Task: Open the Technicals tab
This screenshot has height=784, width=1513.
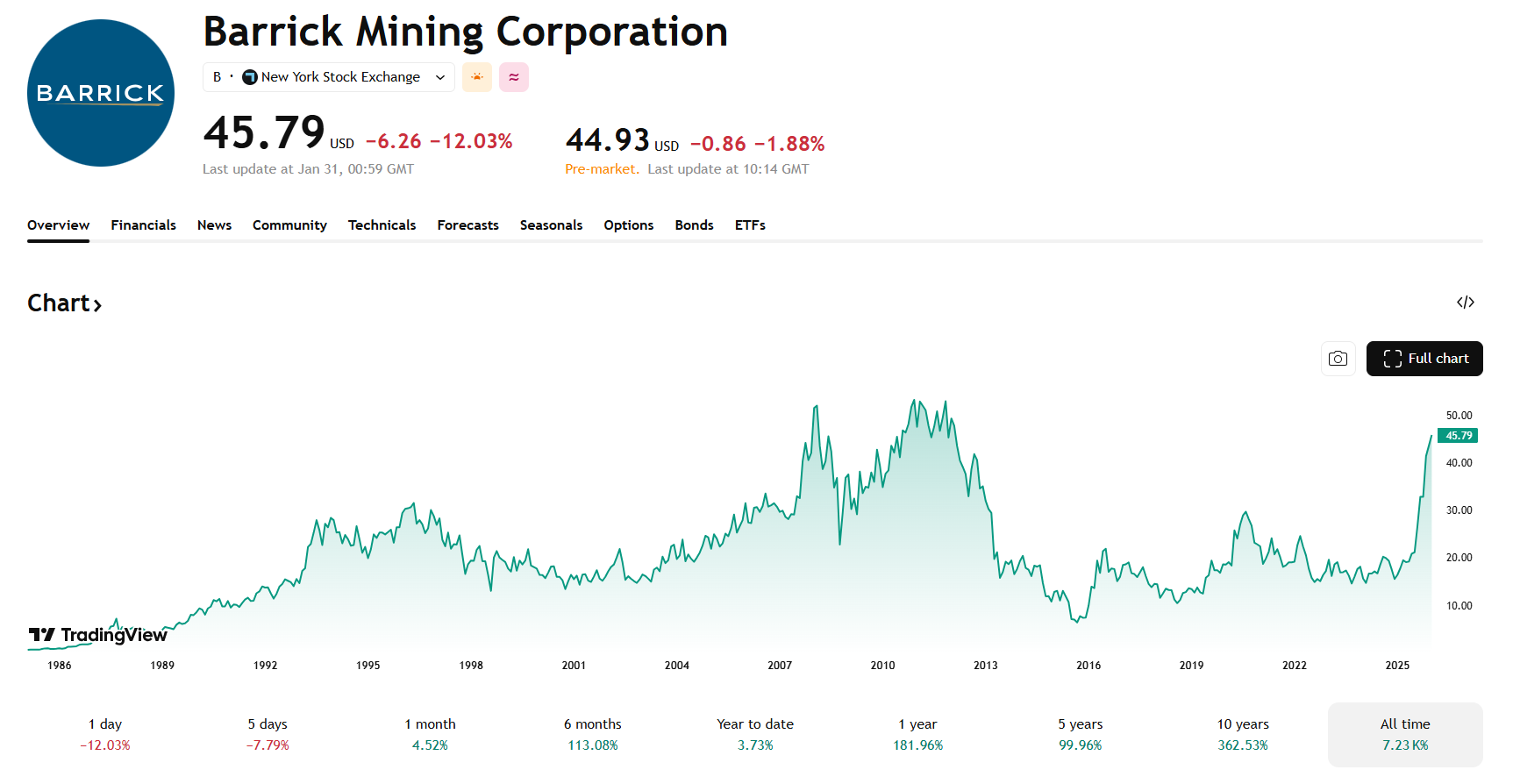Action: coord(382,225)
